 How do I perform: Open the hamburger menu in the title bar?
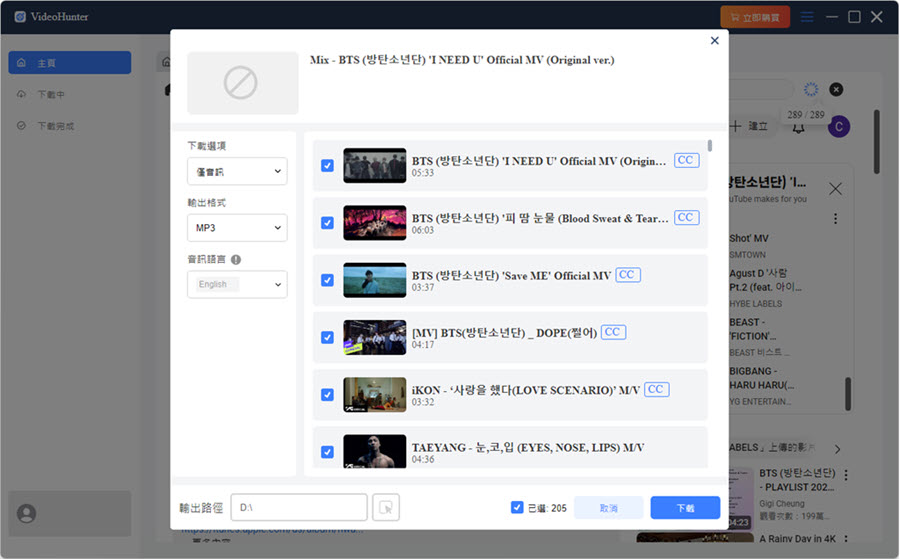click(807, 17)
